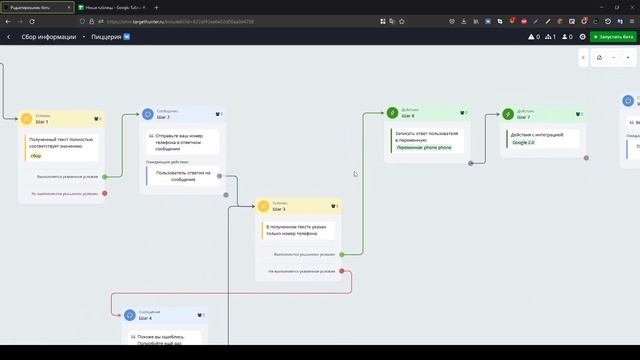Open the hierarchy counter showing 1
This screenshot has height=360, width=640.
(550, 37)
